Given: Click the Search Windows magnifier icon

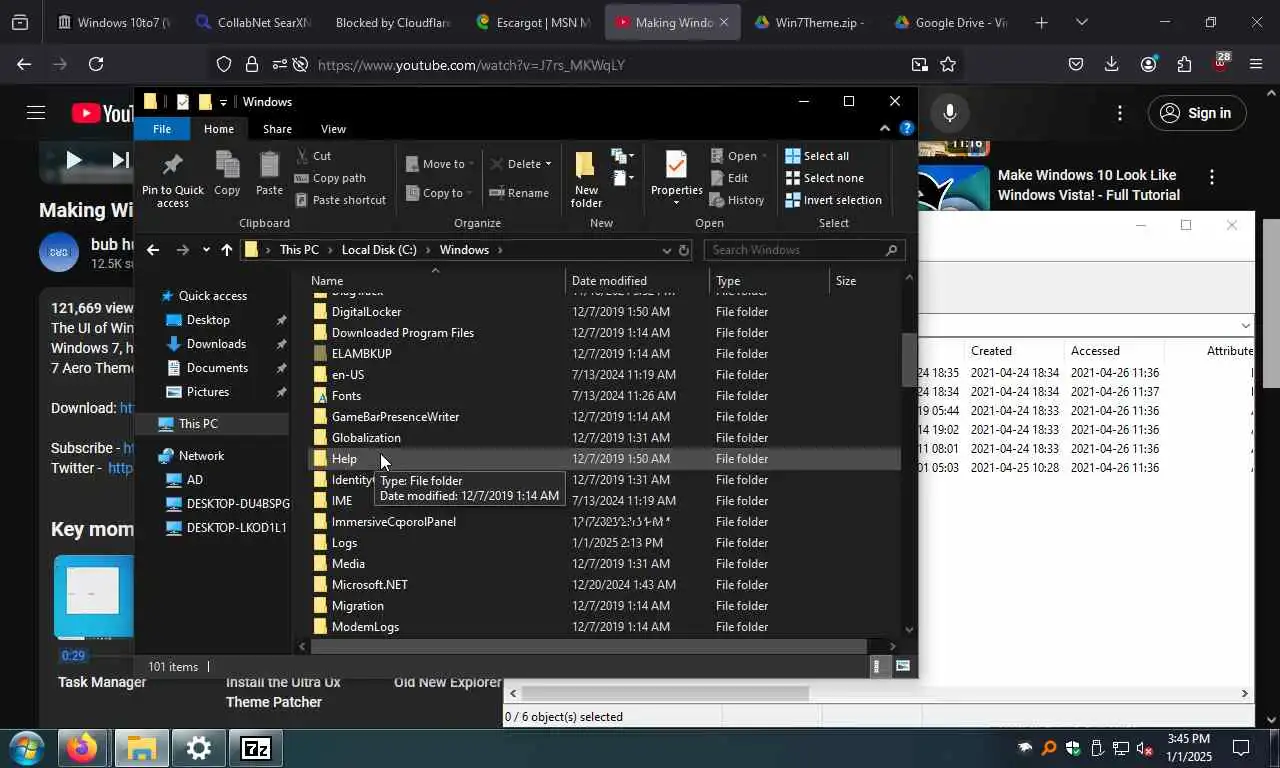Looking at the screenshot, I should (x=891, y=250).
